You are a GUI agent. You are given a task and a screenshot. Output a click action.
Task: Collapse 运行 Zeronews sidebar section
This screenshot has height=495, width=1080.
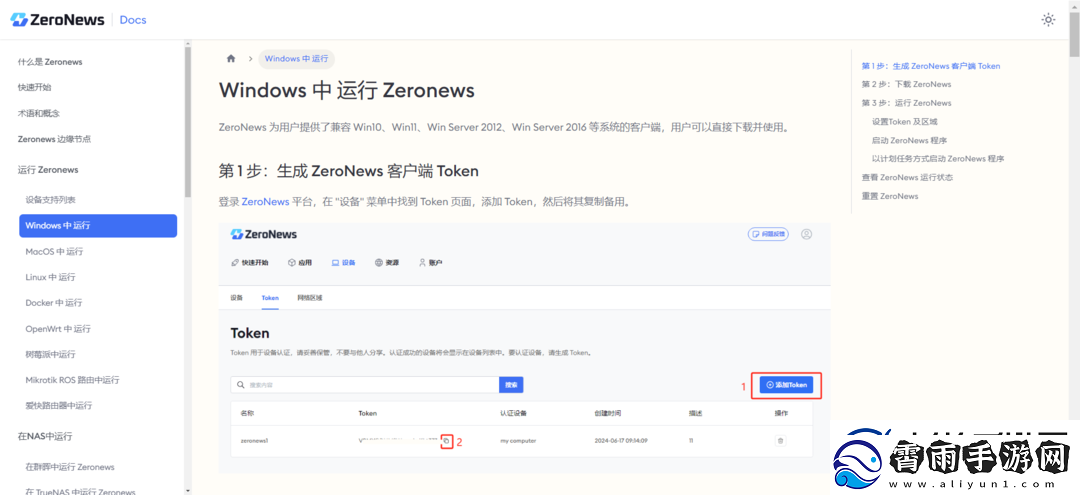48,169
